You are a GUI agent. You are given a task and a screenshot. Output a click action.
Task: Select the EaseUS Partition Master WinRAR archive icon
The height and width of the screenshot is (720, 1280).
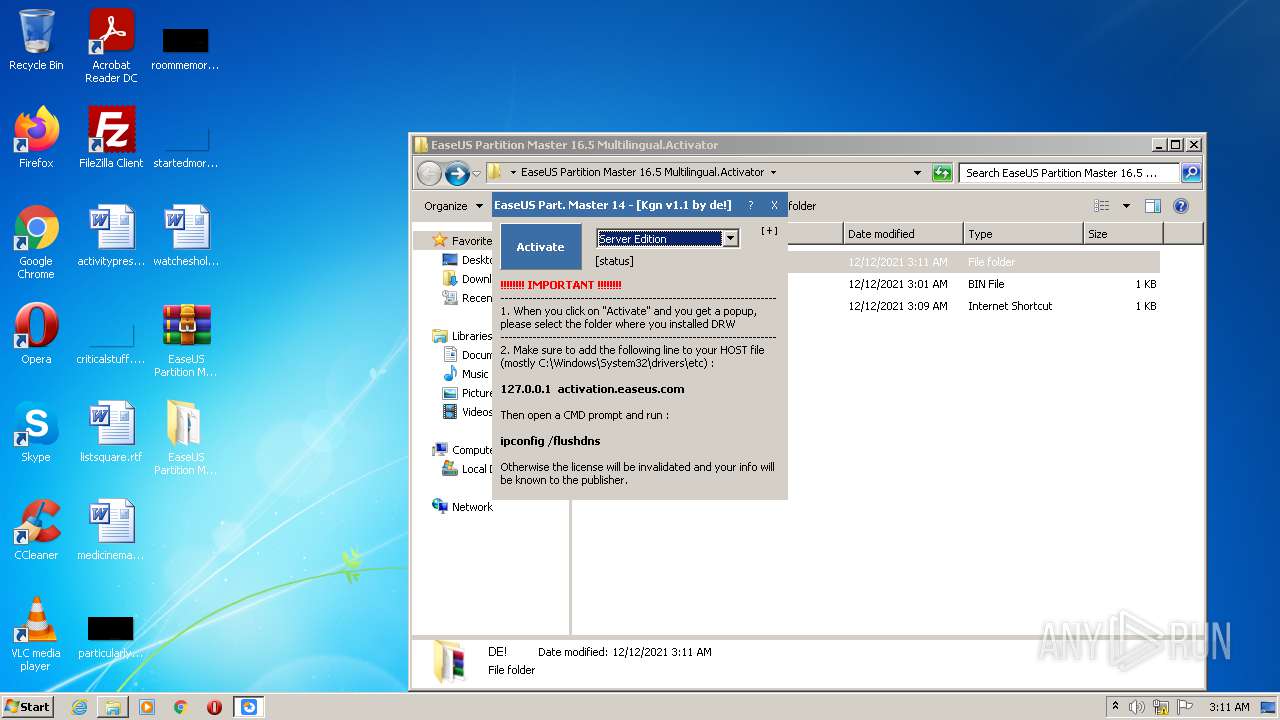[x=186, y=340]
